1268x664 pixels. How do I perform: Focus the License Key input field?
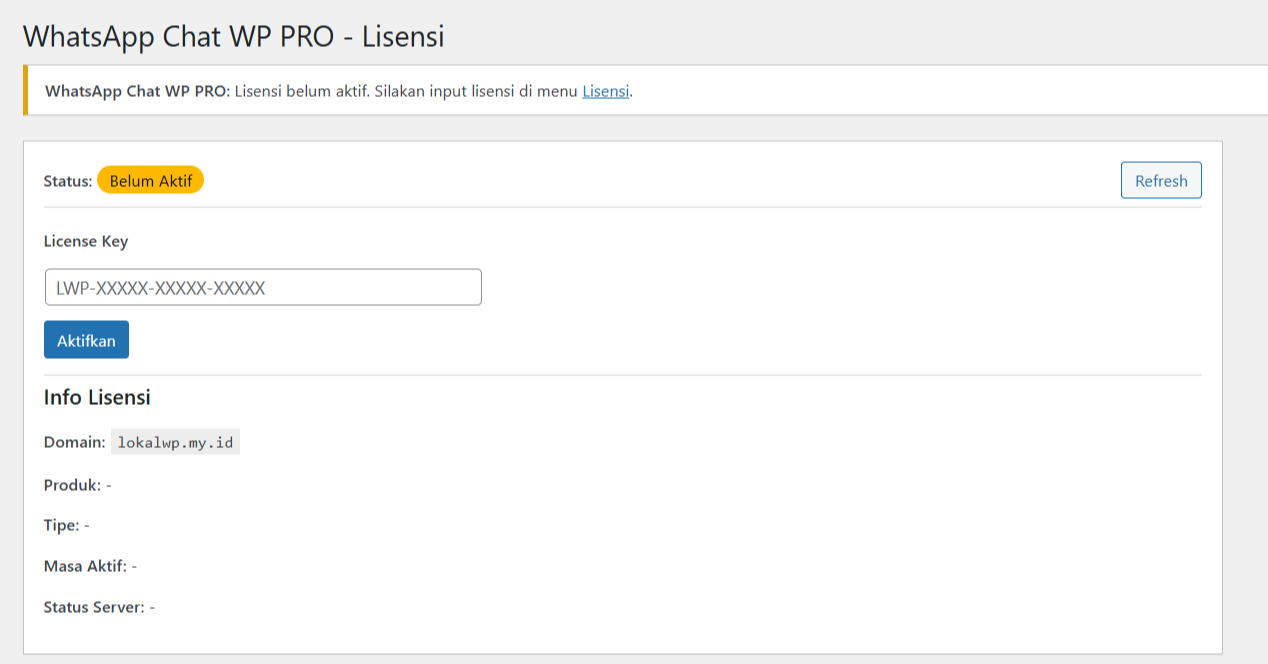coord(263,287)
